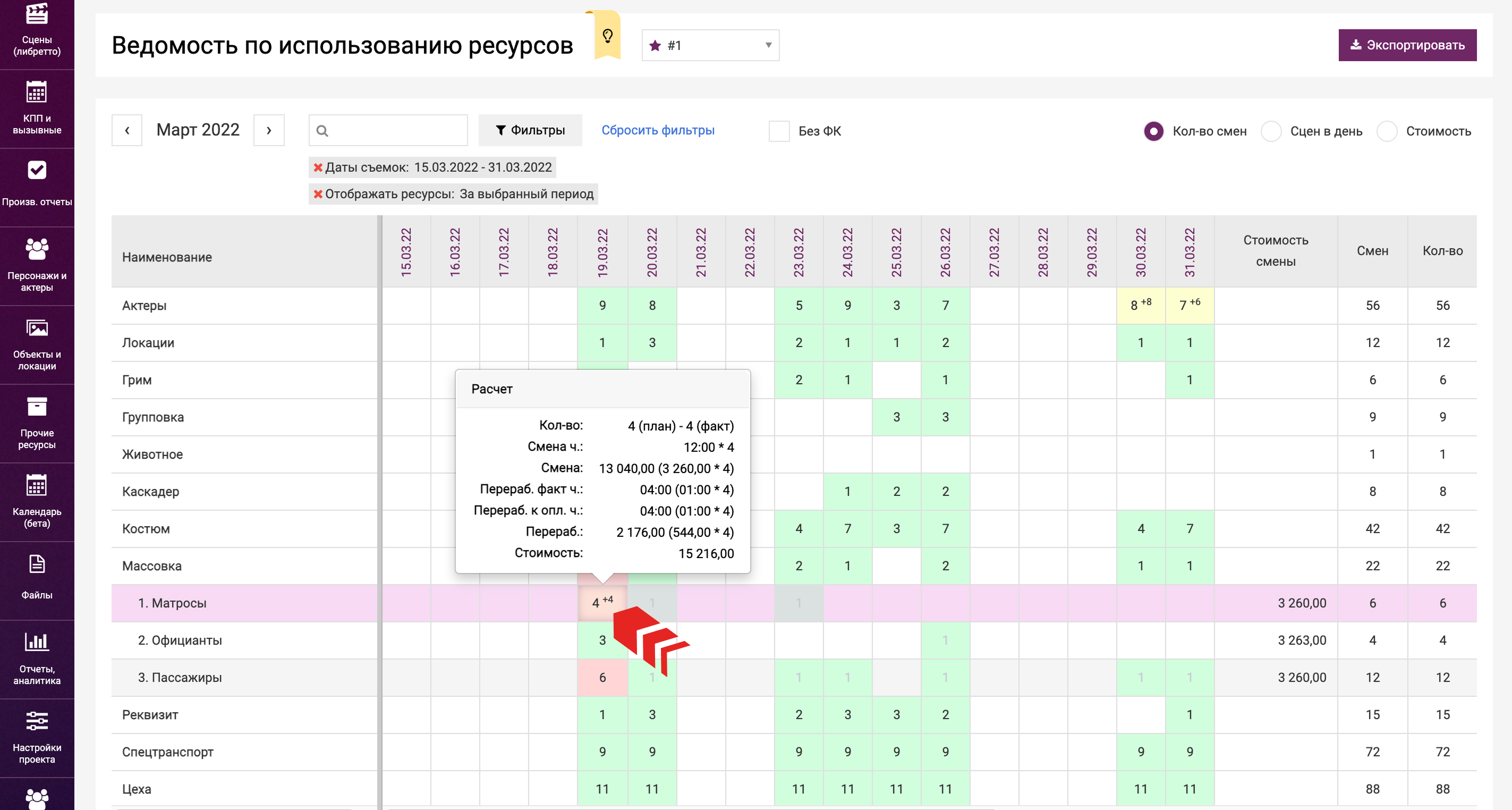Click the Стоимость смены column header

click(1276, 251)
